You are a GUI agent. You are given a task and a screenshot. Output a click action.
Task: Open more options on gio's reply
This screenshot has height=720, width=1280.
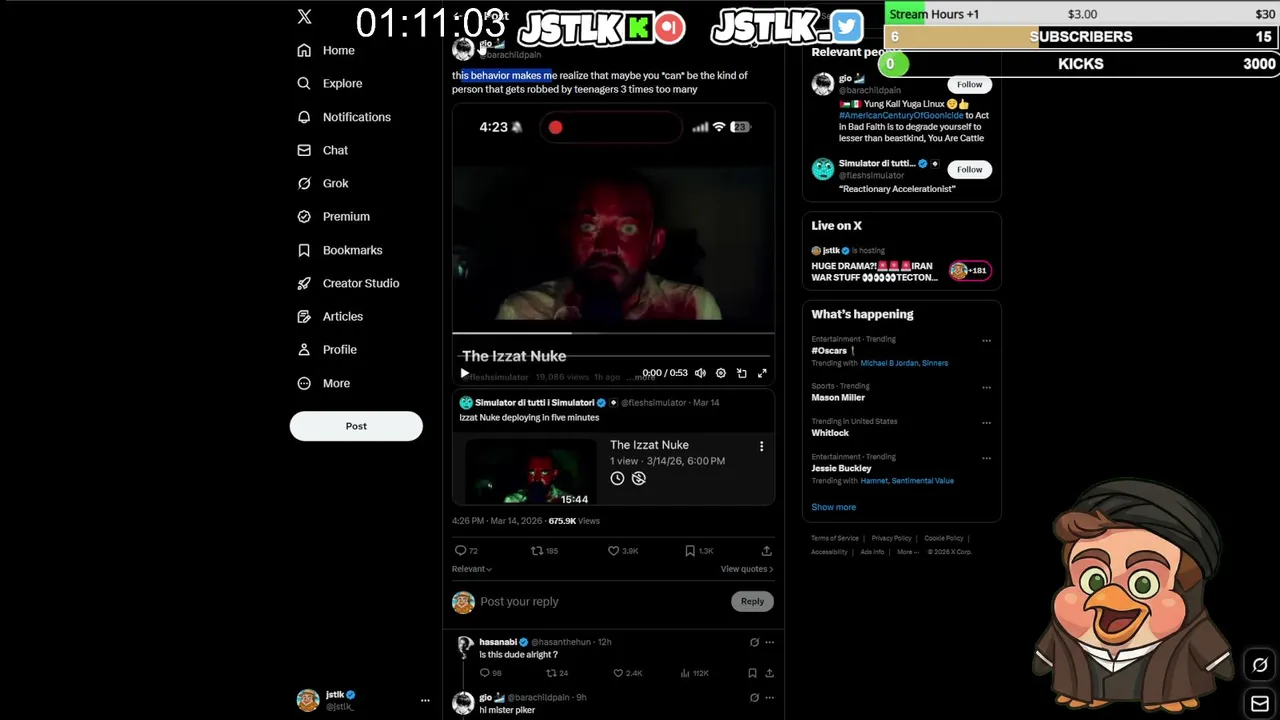pyautogui.click(x=769, y=697)
